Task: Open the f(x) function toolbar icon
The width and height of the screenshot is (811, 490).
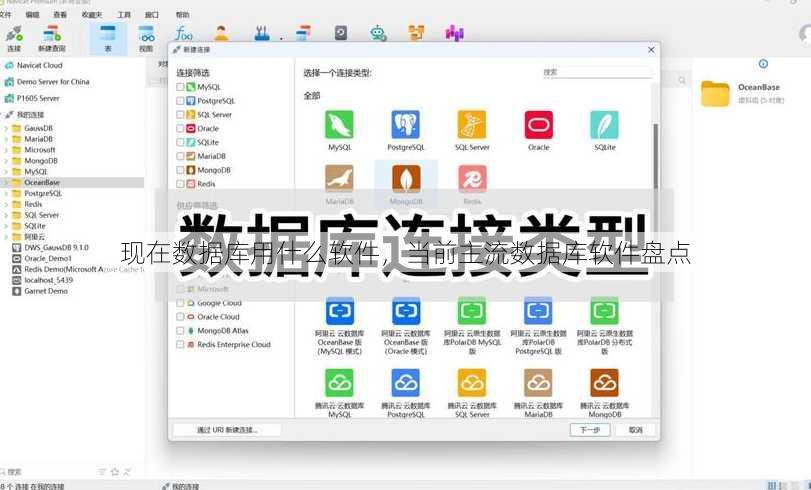Action: tap(184, 34)
